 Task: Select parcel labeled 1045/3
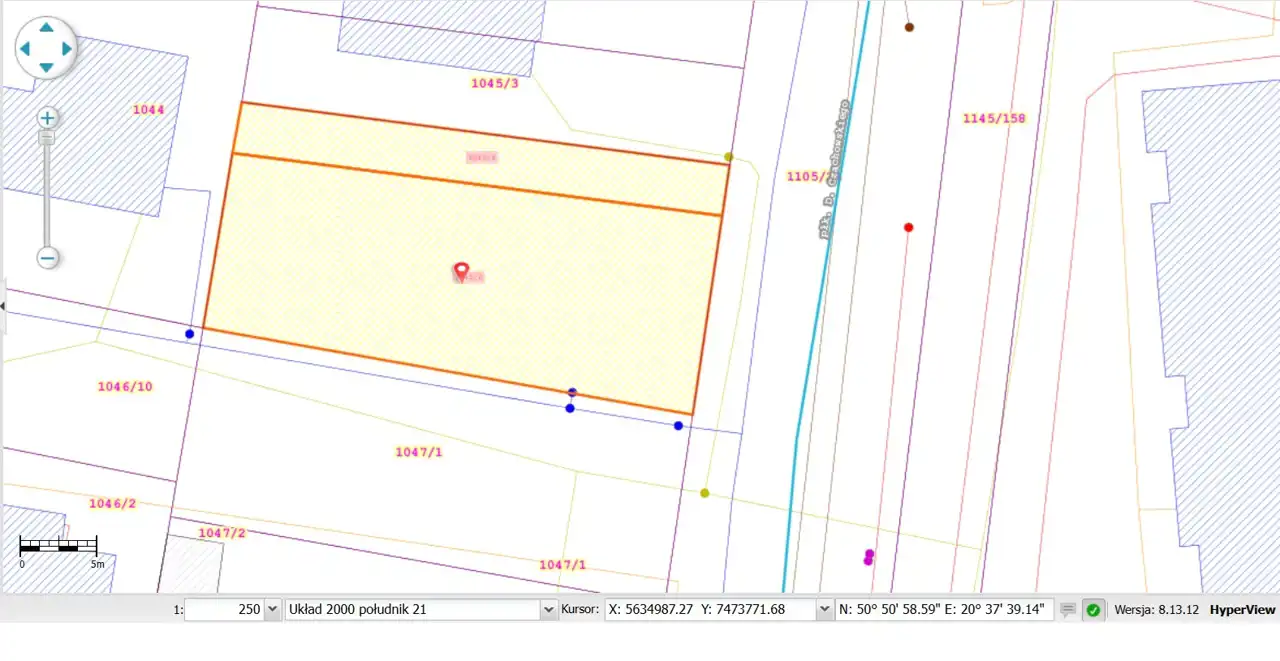pos(495,83)
